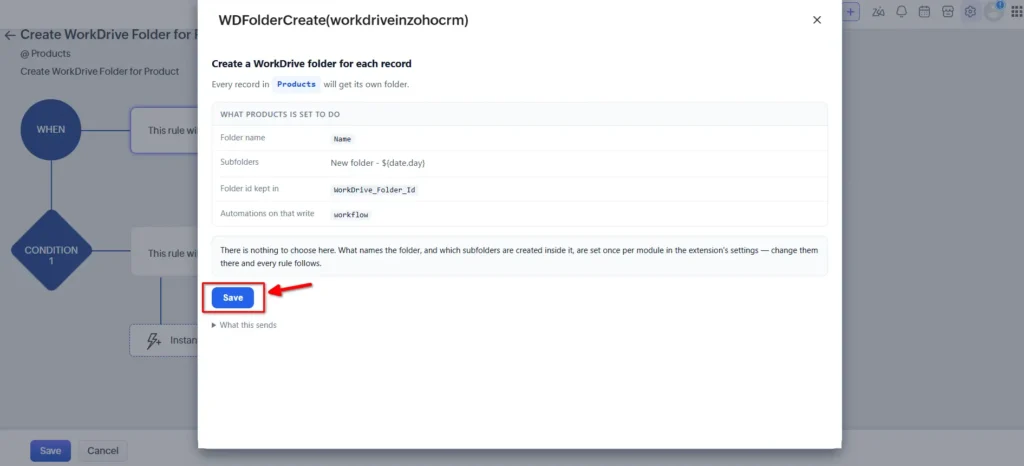Screen dimensions: 1024x466
Task: Open the settings gear icon
Action: click(970, 12)
